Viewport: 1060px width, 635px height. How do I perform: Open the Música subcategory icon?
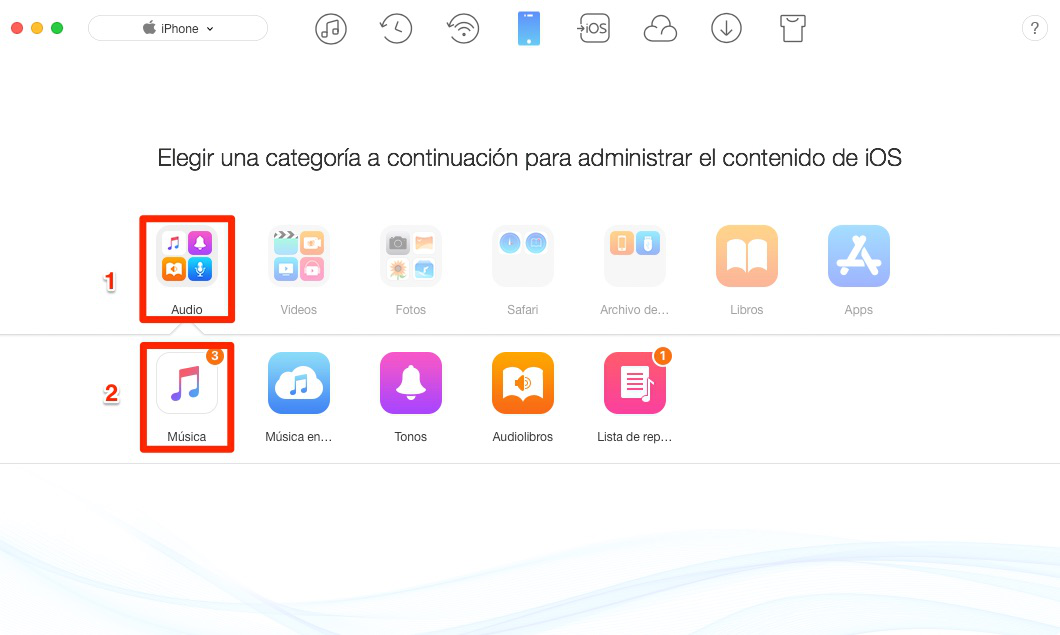click(x=187, y=383)
